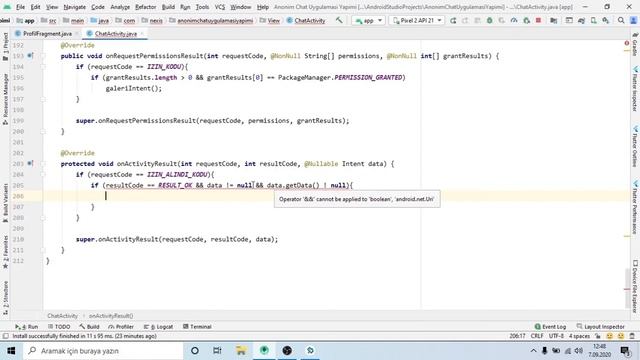Image resolution: width=640 pixels, height=360 pixels.
Task: Click the ChatActivity breadcrumb below the editor
Action: click(62, 316)
